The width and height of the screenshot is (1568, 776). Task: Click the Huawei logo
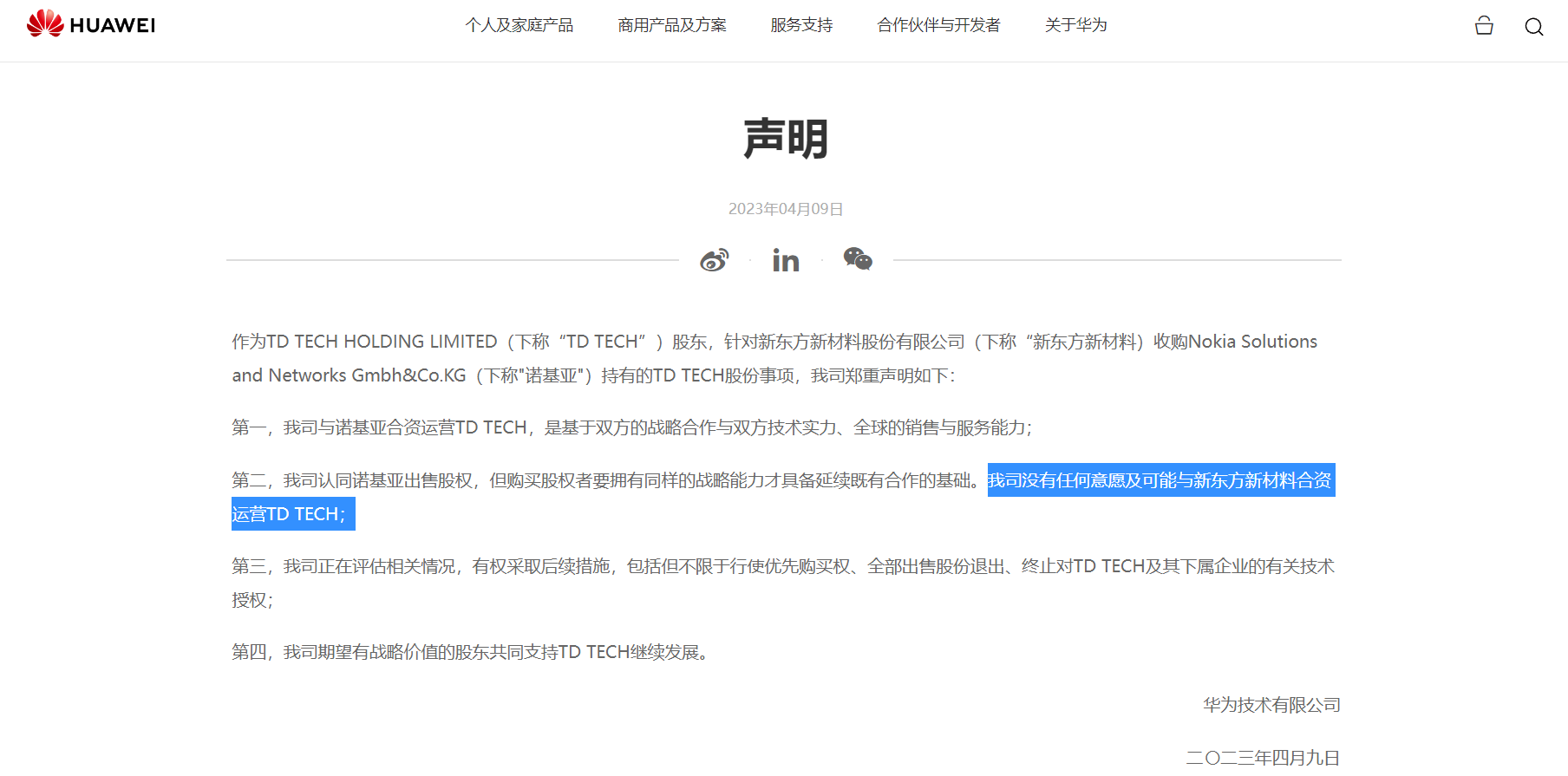[91, 24]
